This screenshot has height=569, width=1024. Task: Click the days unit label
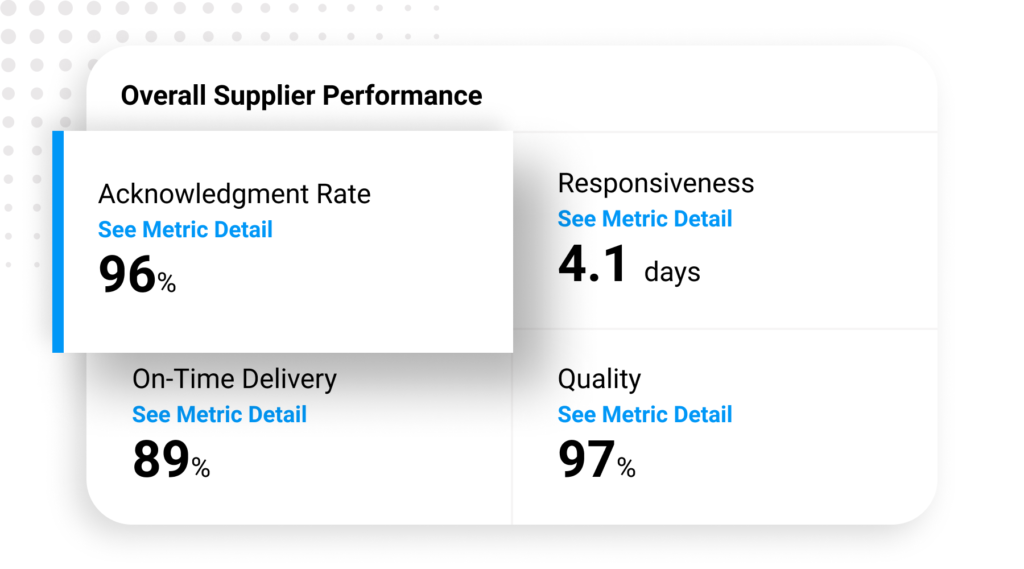(672, 272)
